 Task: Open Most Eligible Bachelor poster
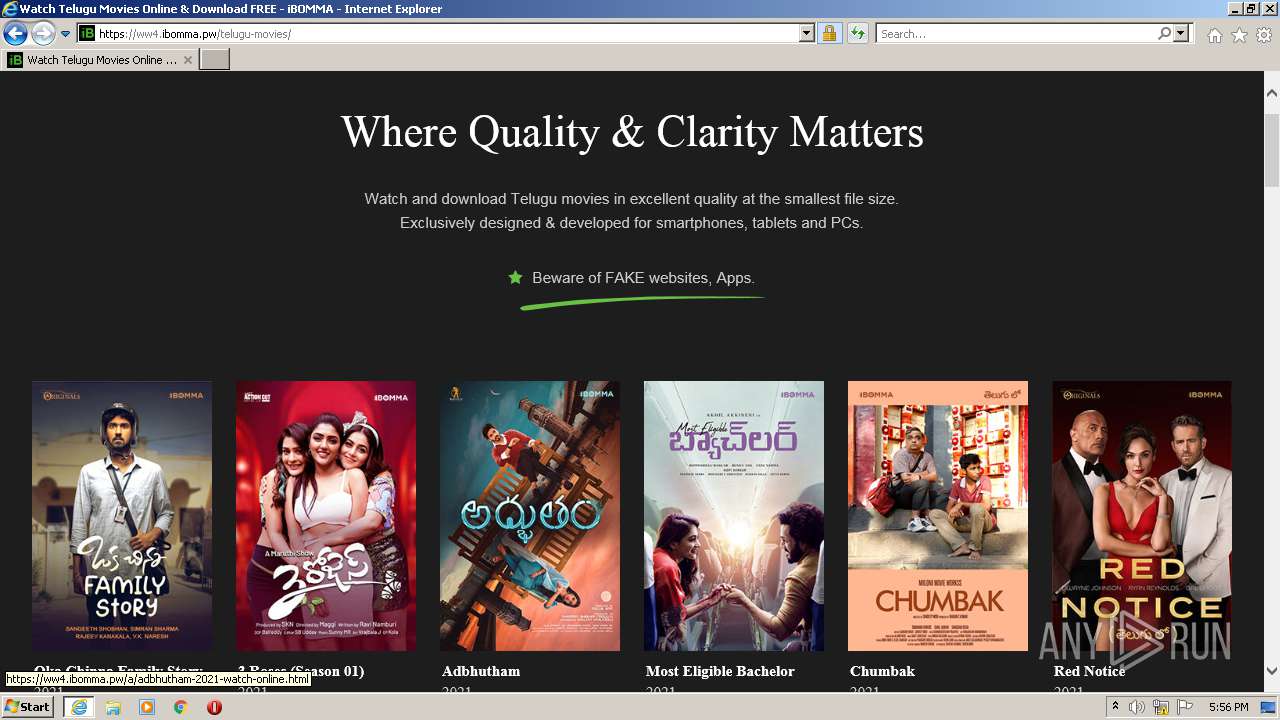click(734, 516)
